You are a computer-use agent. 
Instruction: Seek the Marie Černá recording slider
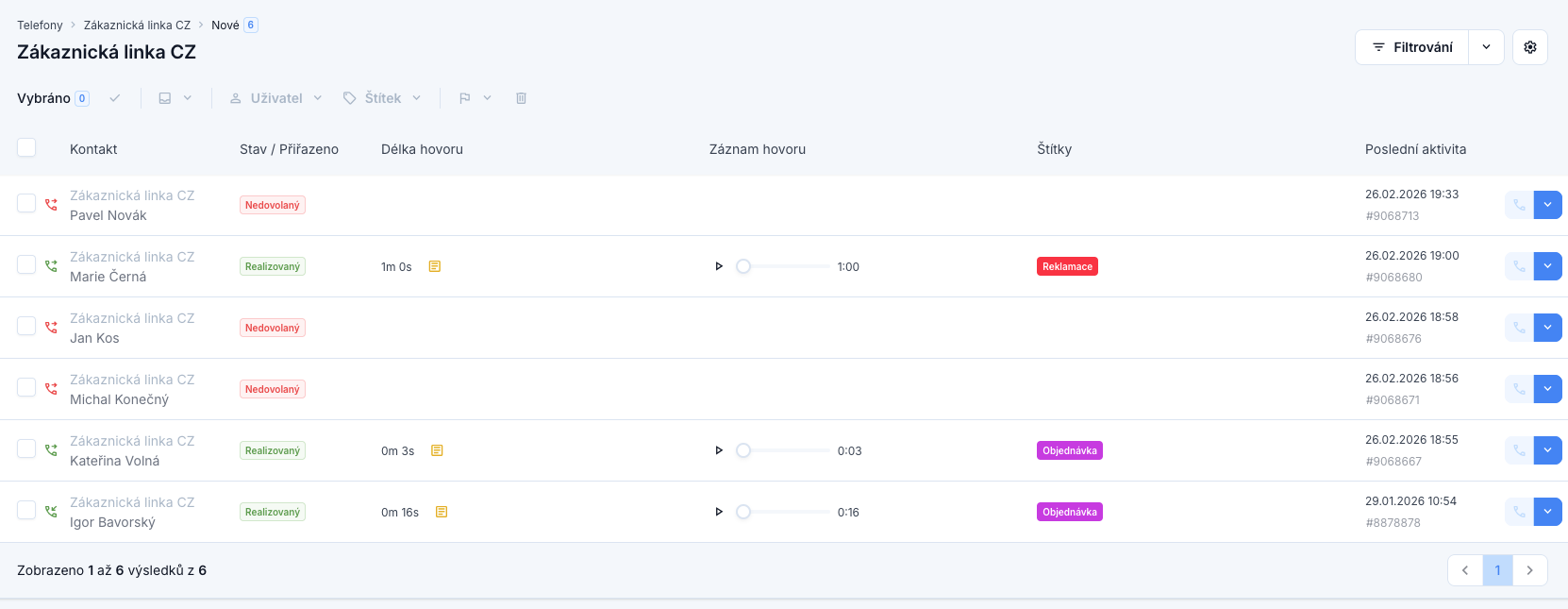point(783,266)
